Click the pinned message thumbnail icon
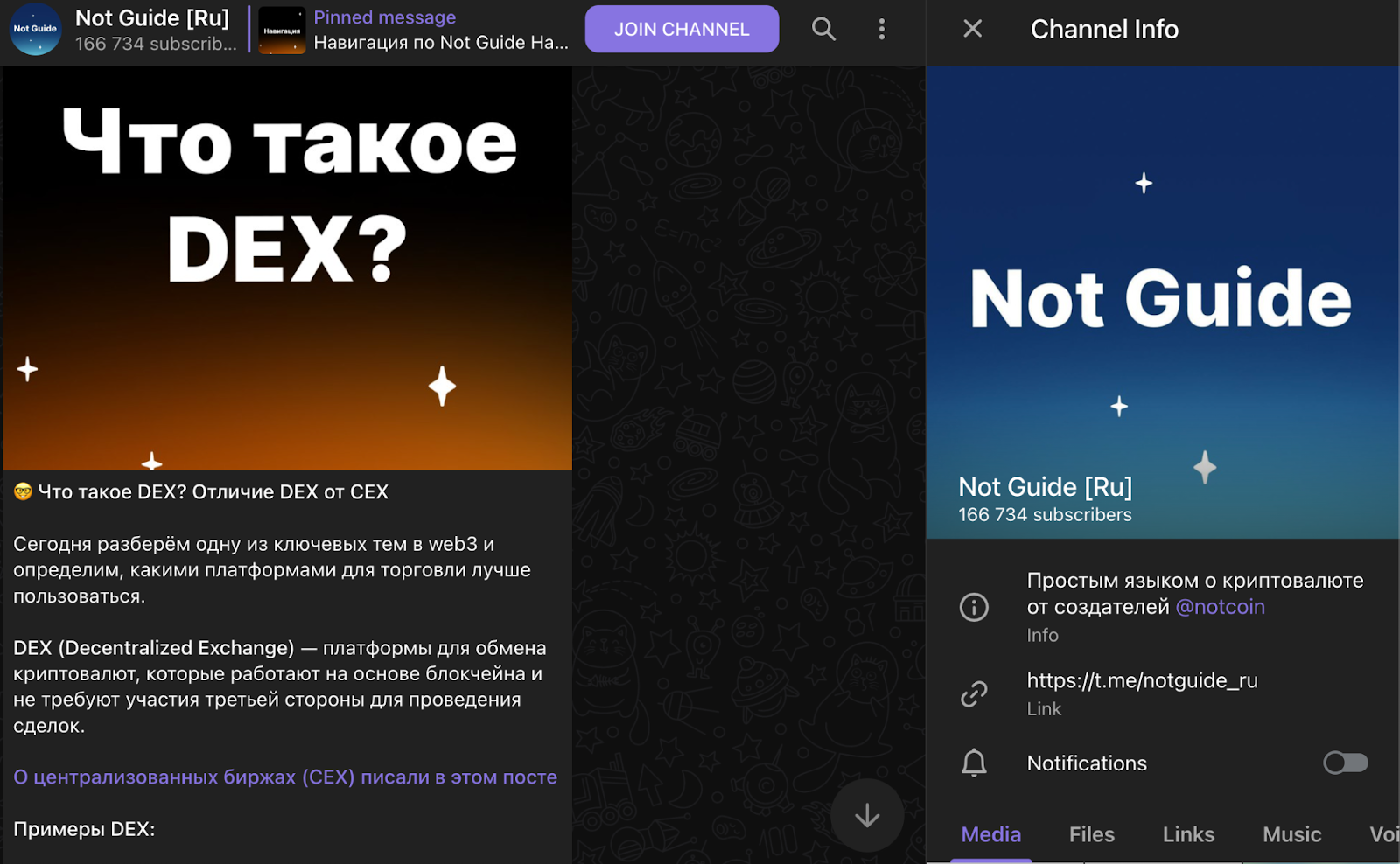Viewport: 1400px width, 864px height. (281, 29)
